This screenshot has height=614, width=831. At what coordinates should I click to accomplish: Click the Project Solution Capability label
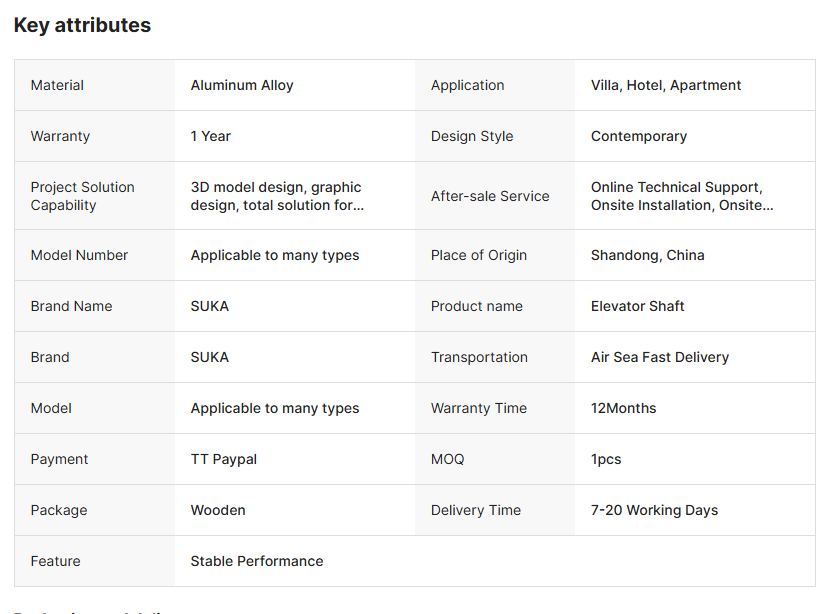[83, 196]
